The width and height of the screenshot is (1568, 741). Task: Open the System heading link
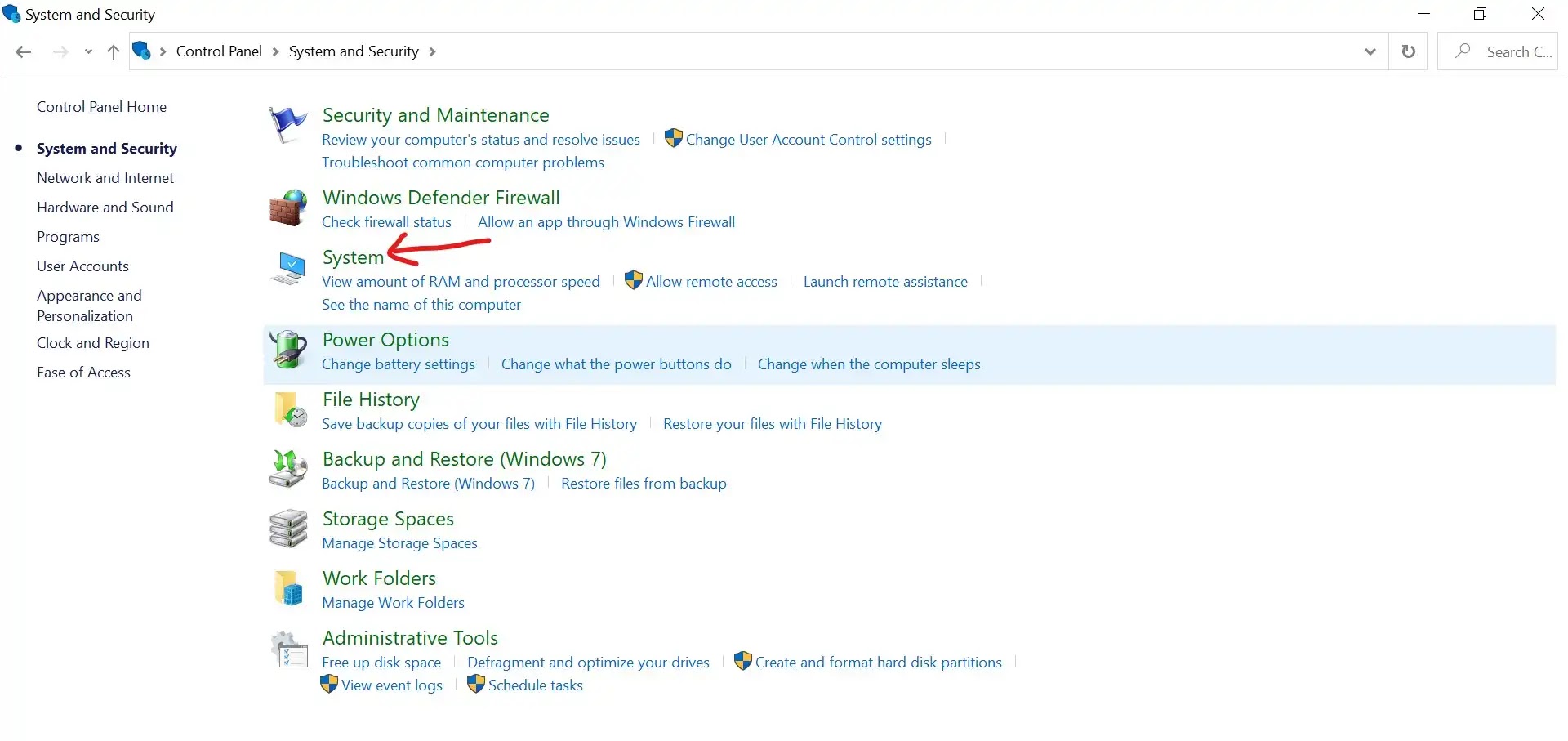(353, 257)
